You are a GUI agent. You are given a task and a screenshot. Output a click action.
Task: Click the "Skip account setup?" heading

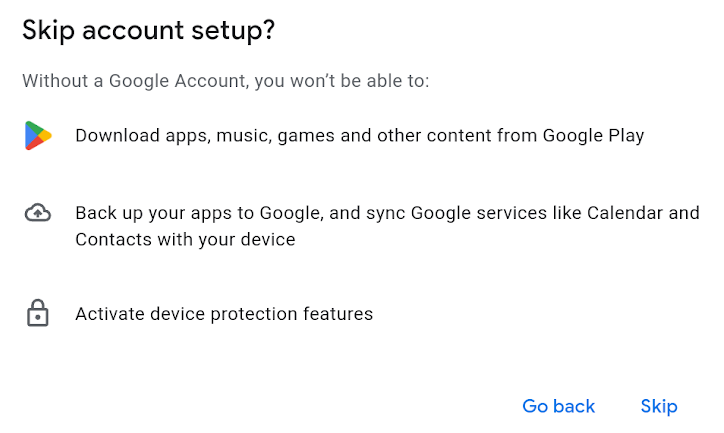148,31
